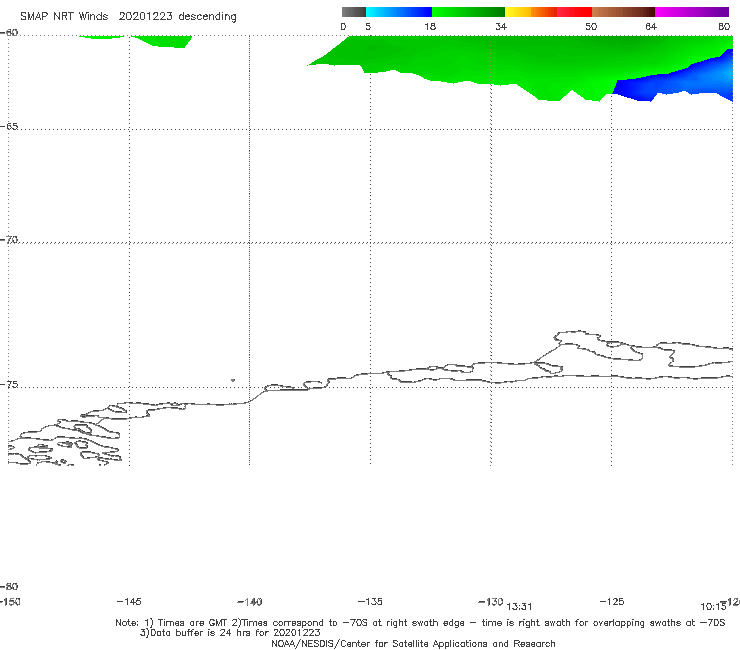
Task: Click the latitude label "-70"
Action: click(x=9, y=240)
